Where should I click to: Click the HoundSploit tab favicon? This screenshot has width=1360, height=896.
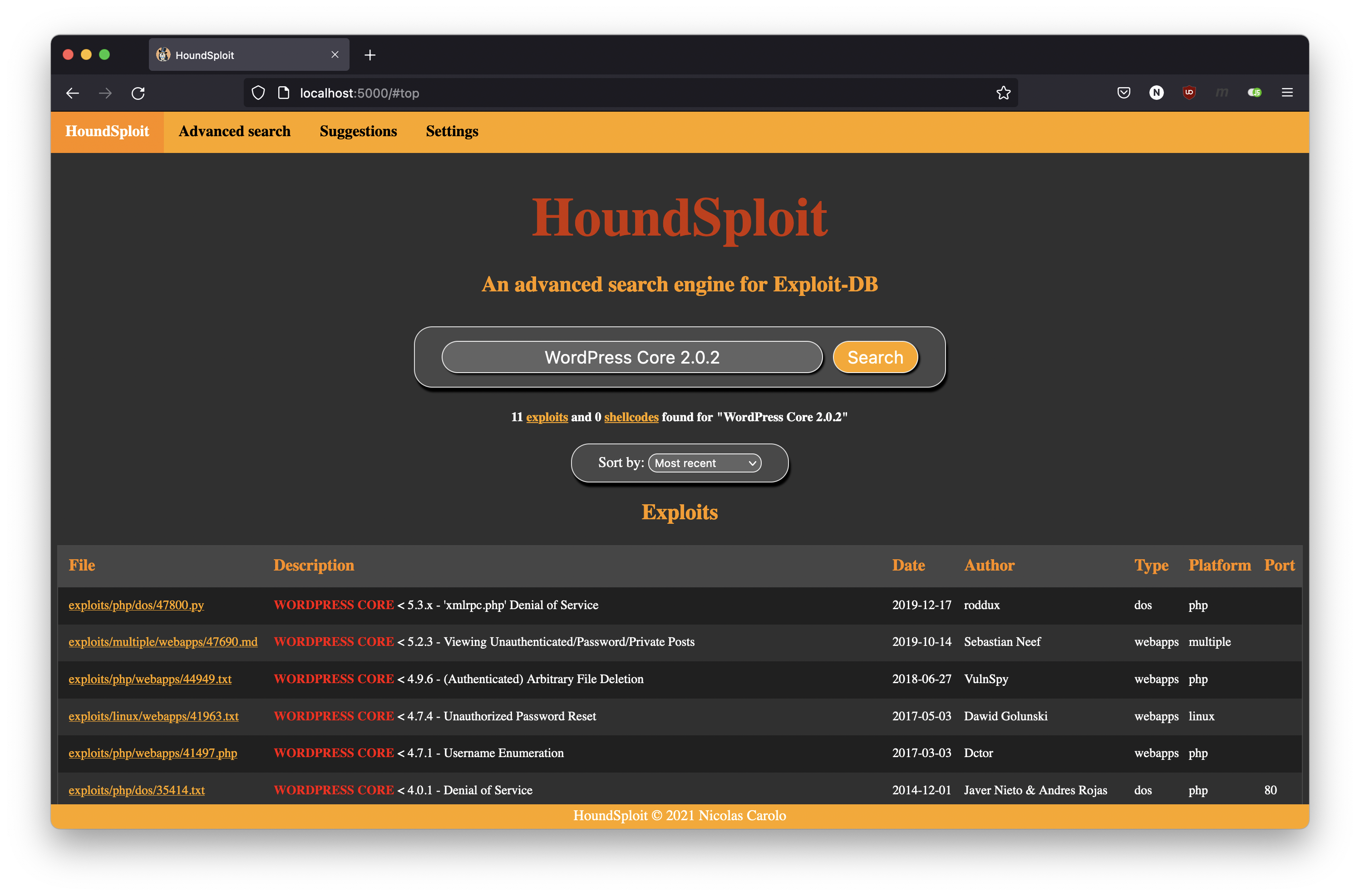tap(163, 55)
